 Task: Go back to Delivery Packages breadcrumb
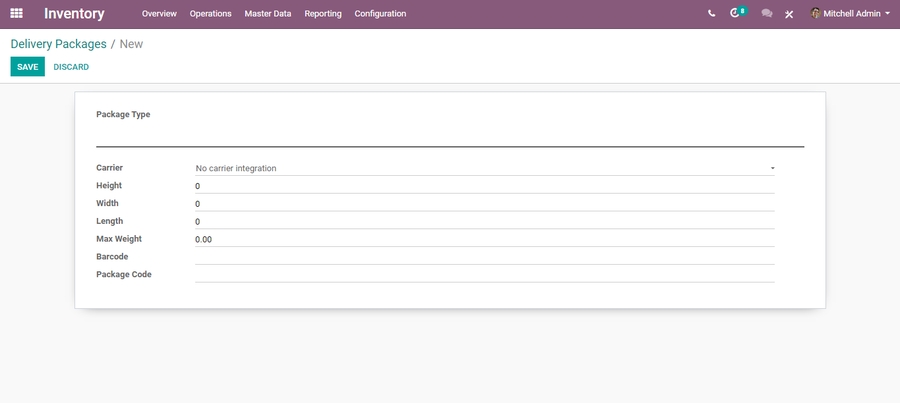point(58,44)
